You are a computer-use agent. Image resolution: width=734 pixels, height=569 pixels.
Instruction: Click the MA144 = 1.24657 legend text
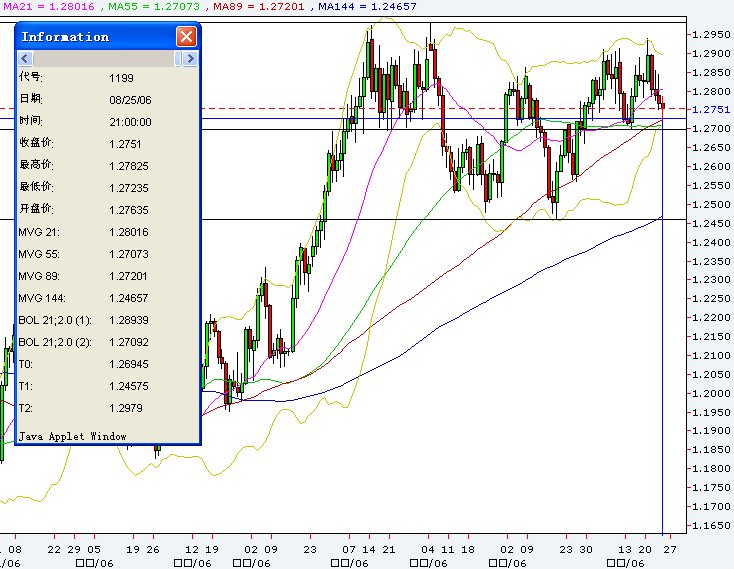pos(367,7)
